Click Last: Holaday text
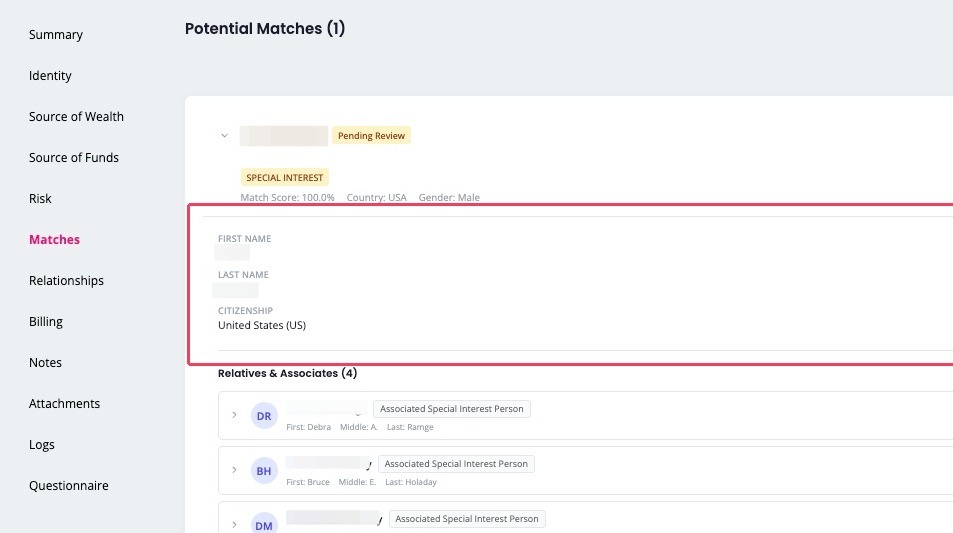 (411, 482)
